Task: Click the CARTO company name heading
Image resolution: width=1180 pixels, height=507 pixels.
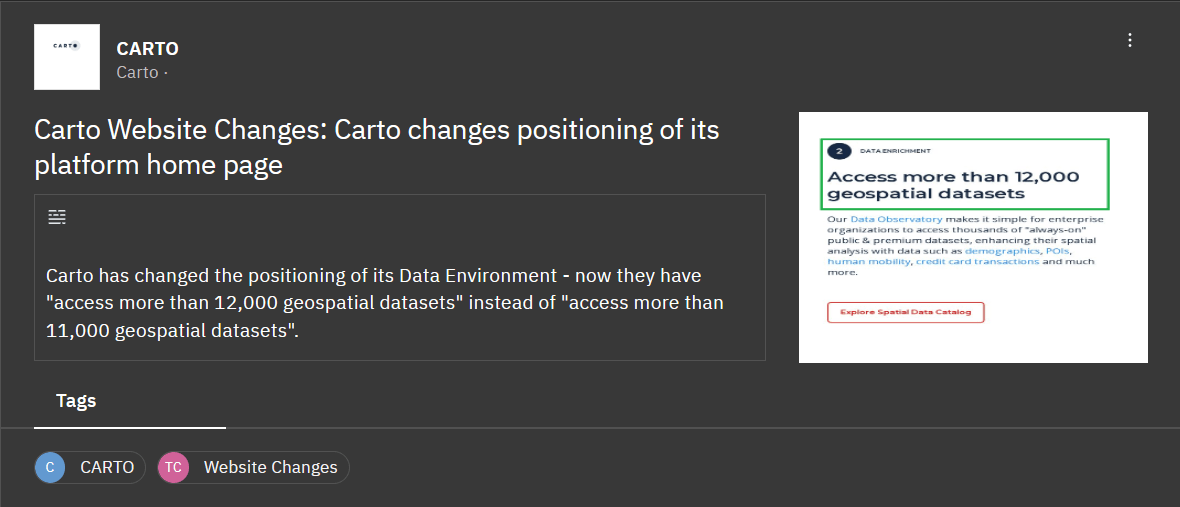Action: [x=148, y=49]
